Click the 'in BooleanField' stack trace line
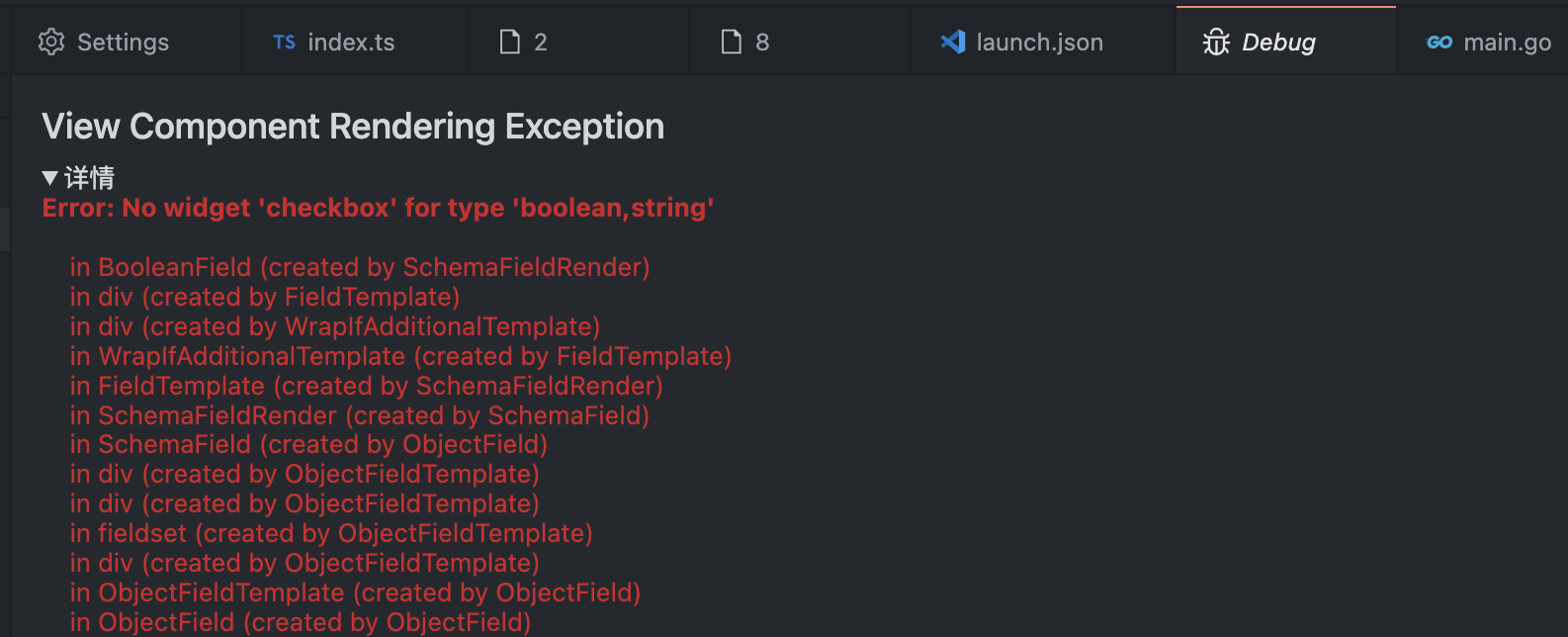1568x637 pixels. (359, 267)
